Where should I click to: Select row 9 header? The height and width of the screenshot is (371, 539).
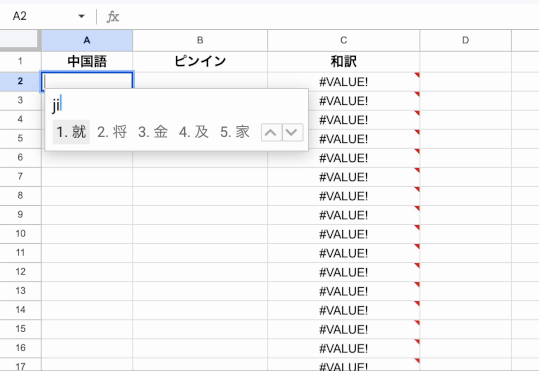point(20,215)
